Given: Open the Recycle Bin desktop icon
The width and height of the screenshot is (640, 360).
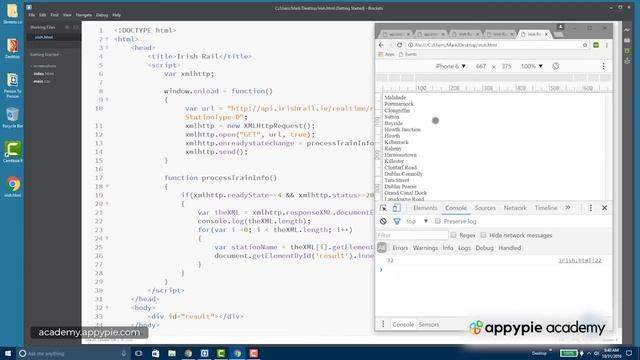Looking at the screenshot, I should (12, 118).
